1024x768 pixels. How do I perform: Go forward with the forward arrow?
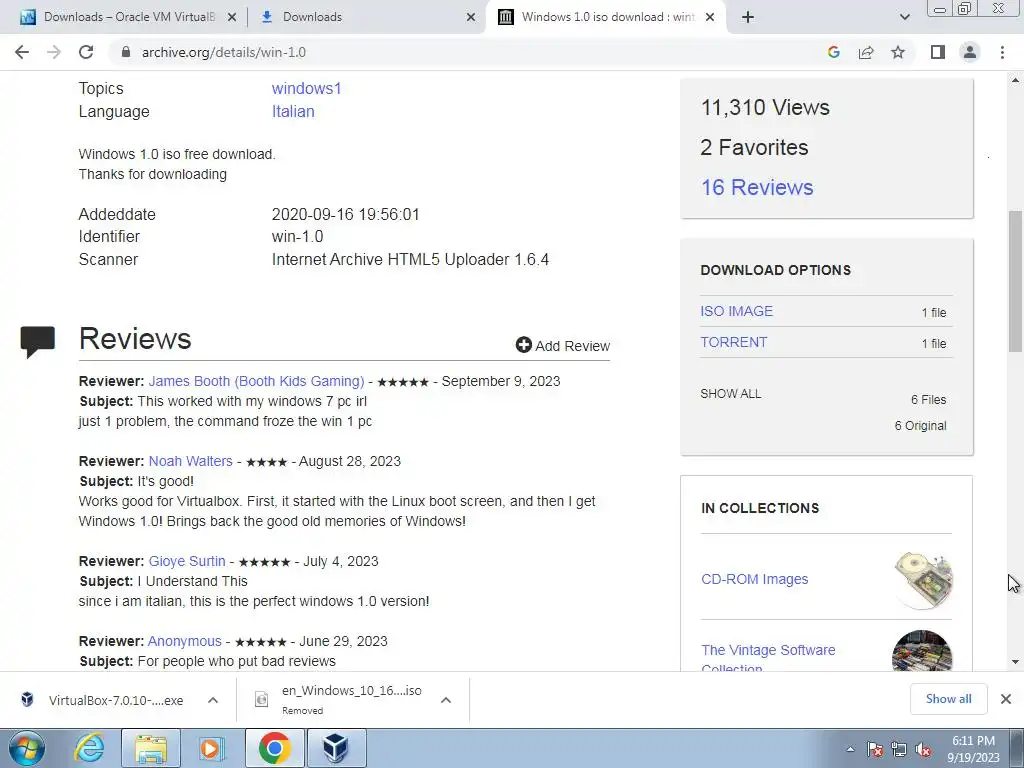54,52
